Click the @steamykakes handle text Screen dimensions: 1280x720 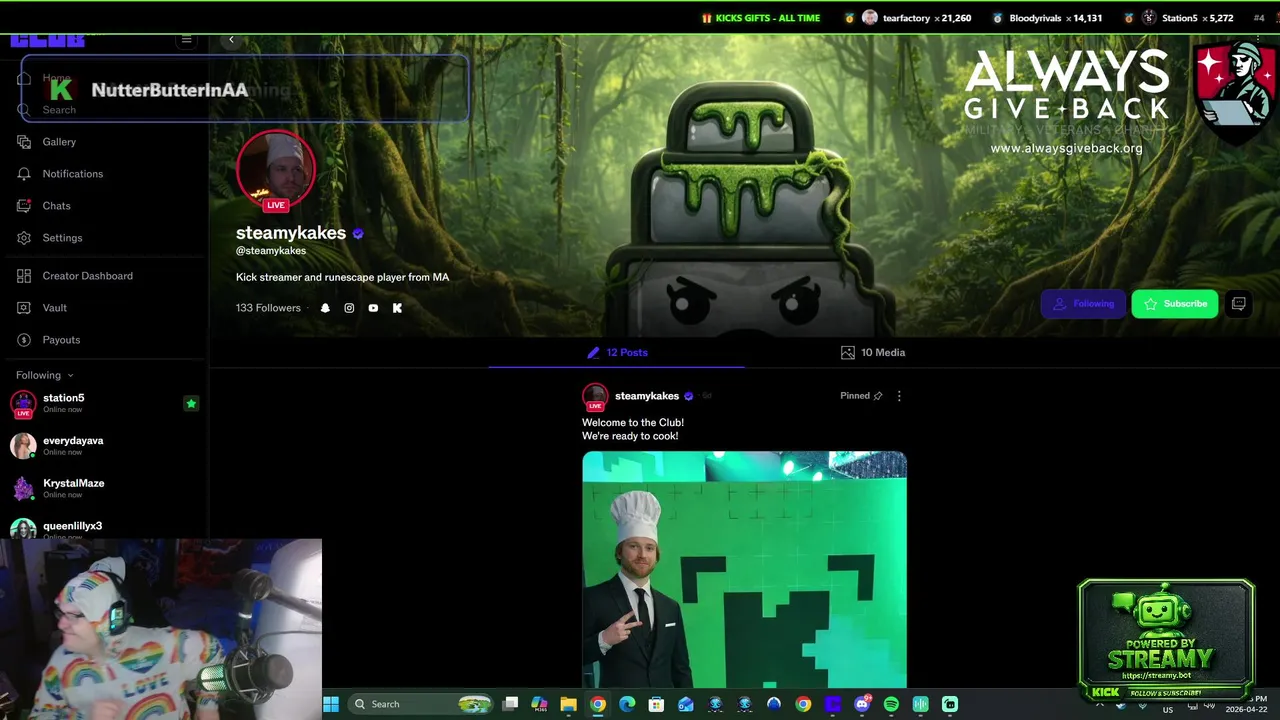tap(271, 251)
